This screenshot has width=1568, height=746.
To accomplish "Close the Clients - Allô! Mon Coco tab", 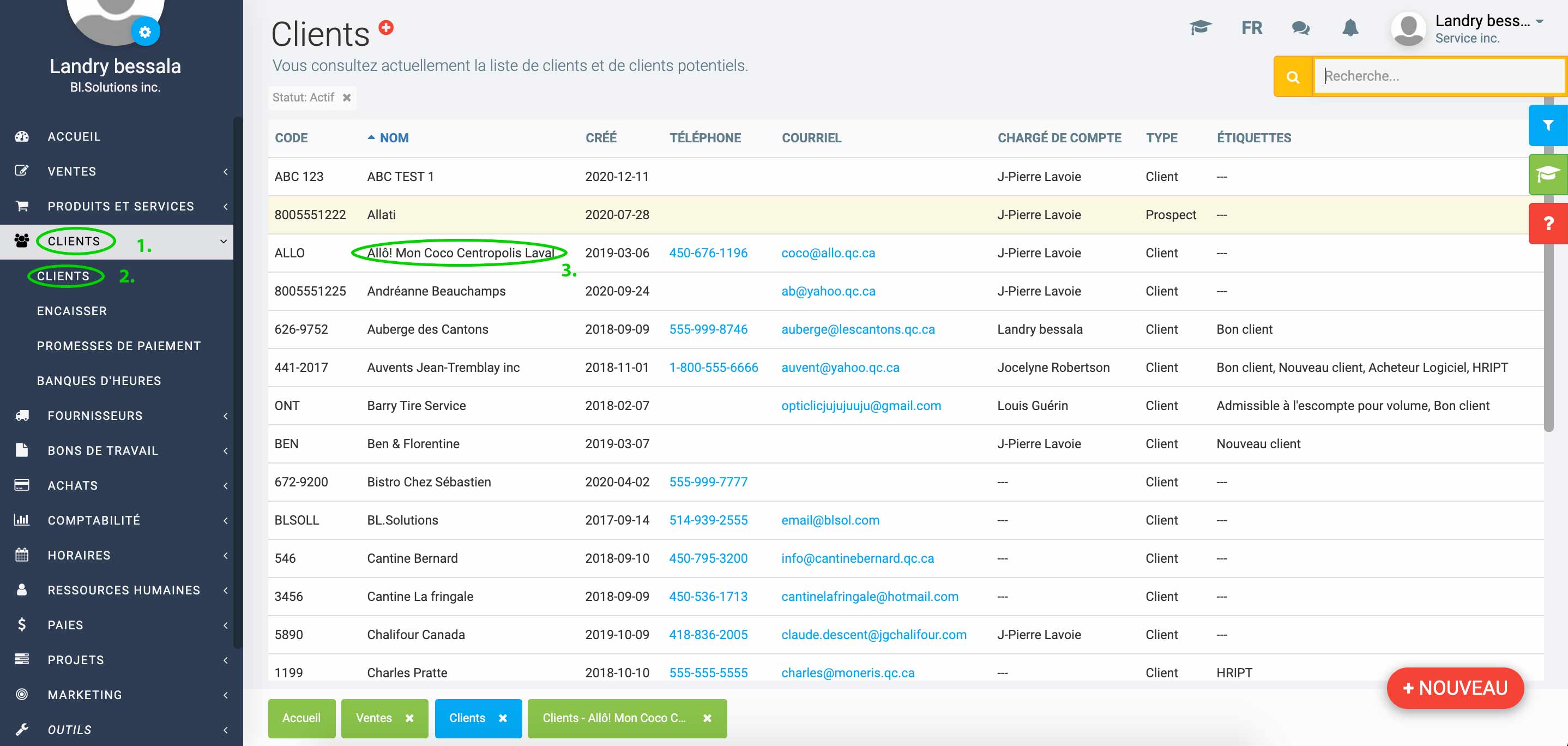I will pyautogui.click(x=707, y=718).
